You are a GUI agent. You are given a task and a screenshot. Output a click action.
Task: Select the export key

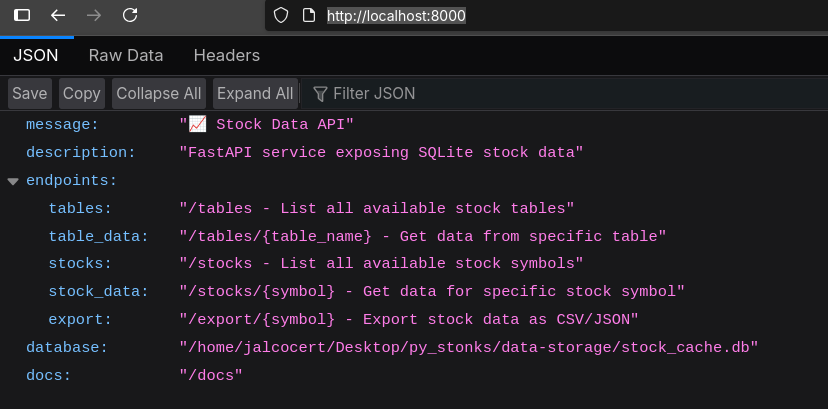point(80,320)
